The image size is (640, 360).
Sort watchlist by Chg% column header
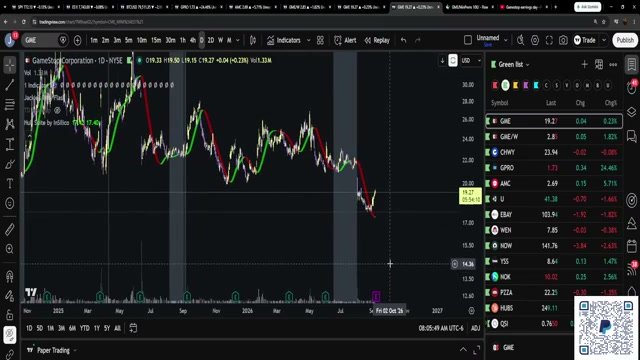click(x=611, y=103)
